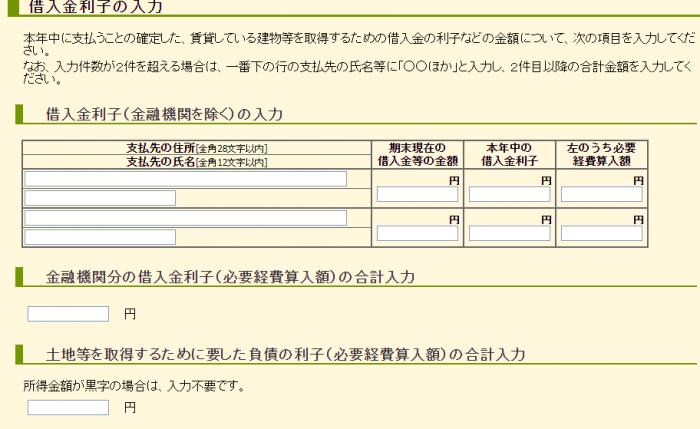This screenshot has height=429, width=700.
Task: Click the 金融機関分の借入金利子 section heading
Action: tap(230, 277)
